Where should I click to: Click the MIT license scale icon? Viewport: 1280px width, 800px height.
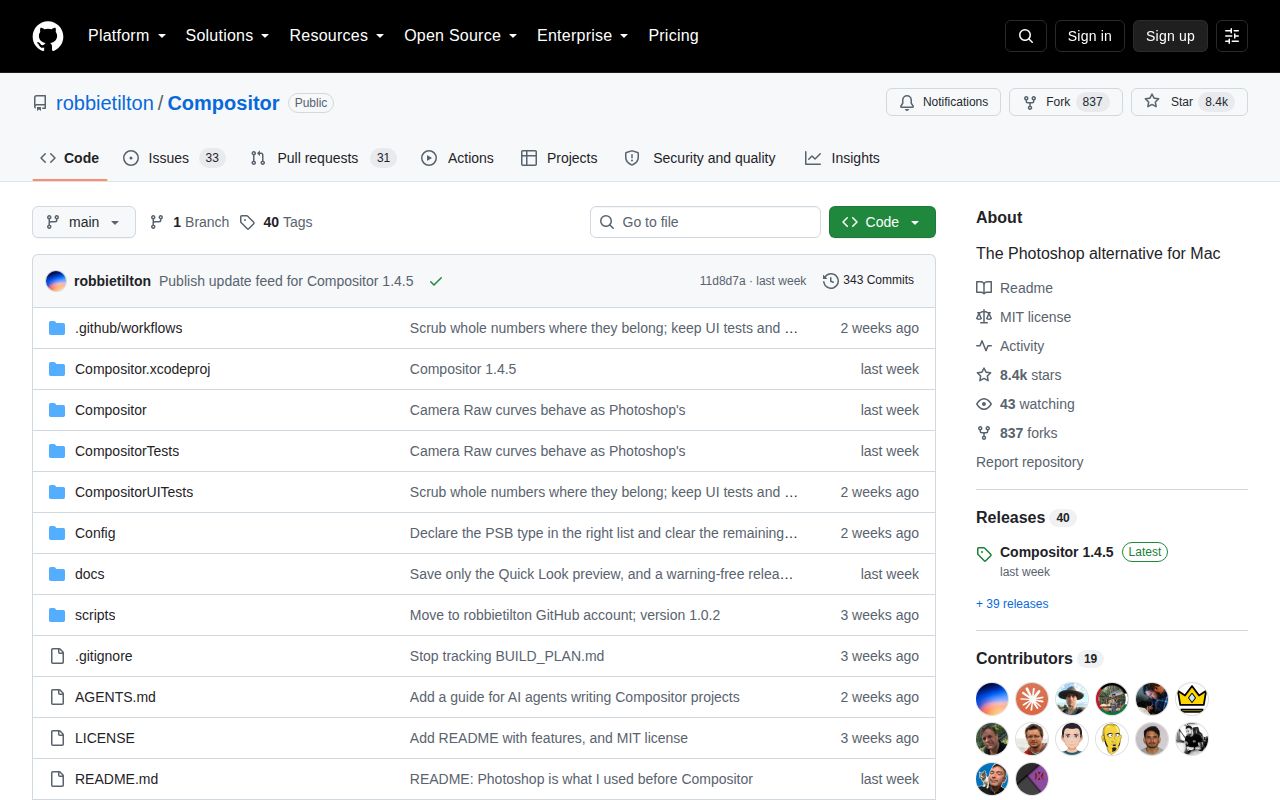coord(984,317)
